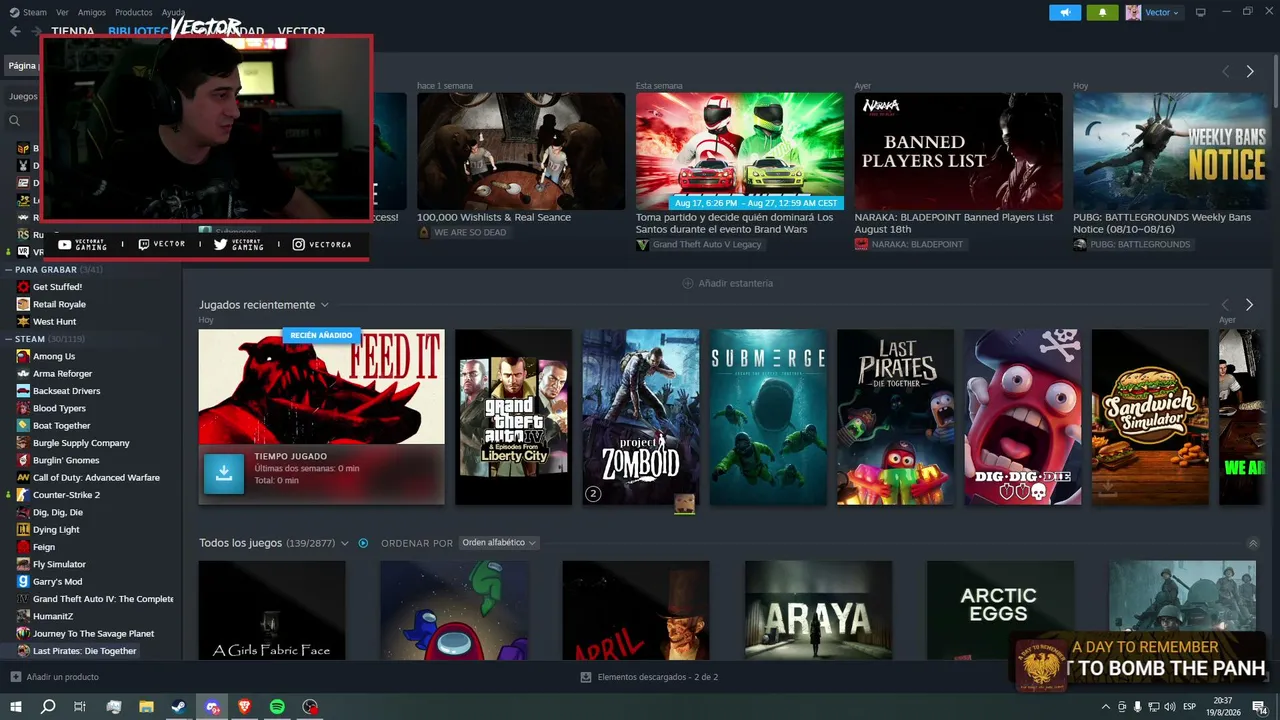Switch to the TIENDA tab
The width and height of the screenshot is (1280, 720).
tap(73, 31)
